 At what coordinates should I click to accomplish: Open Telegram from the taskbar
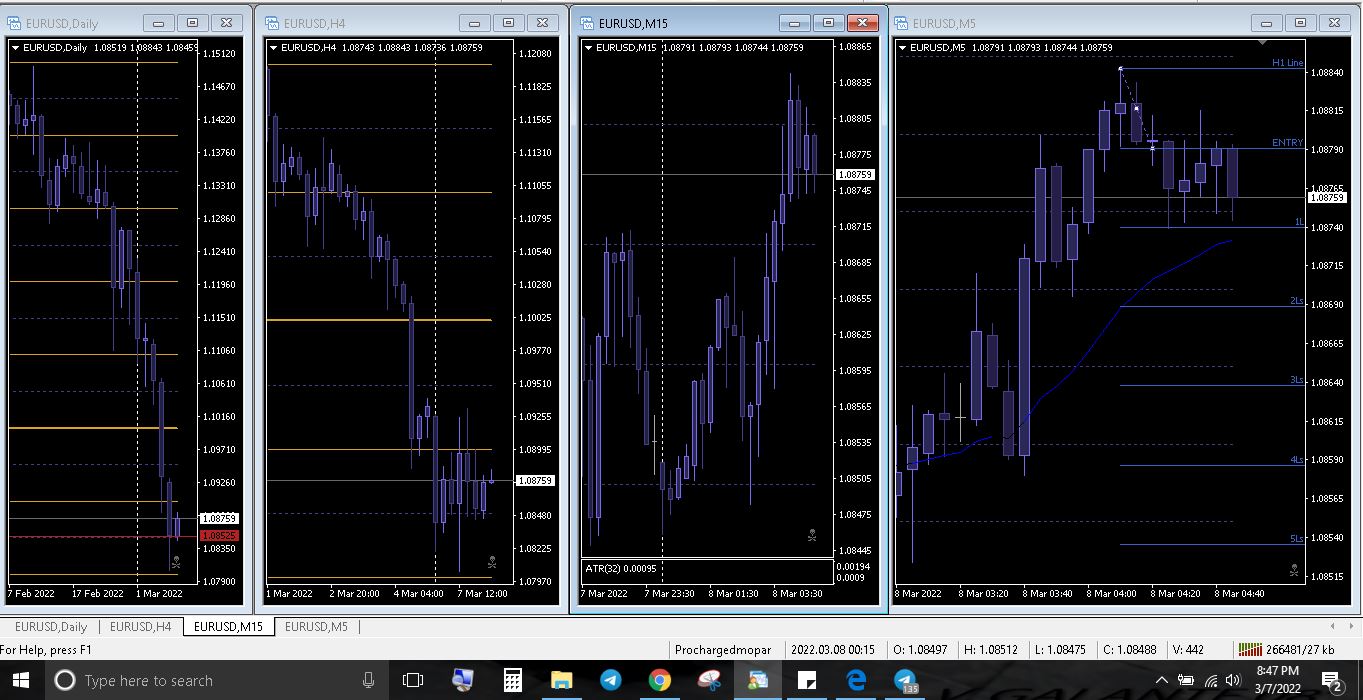610,680
